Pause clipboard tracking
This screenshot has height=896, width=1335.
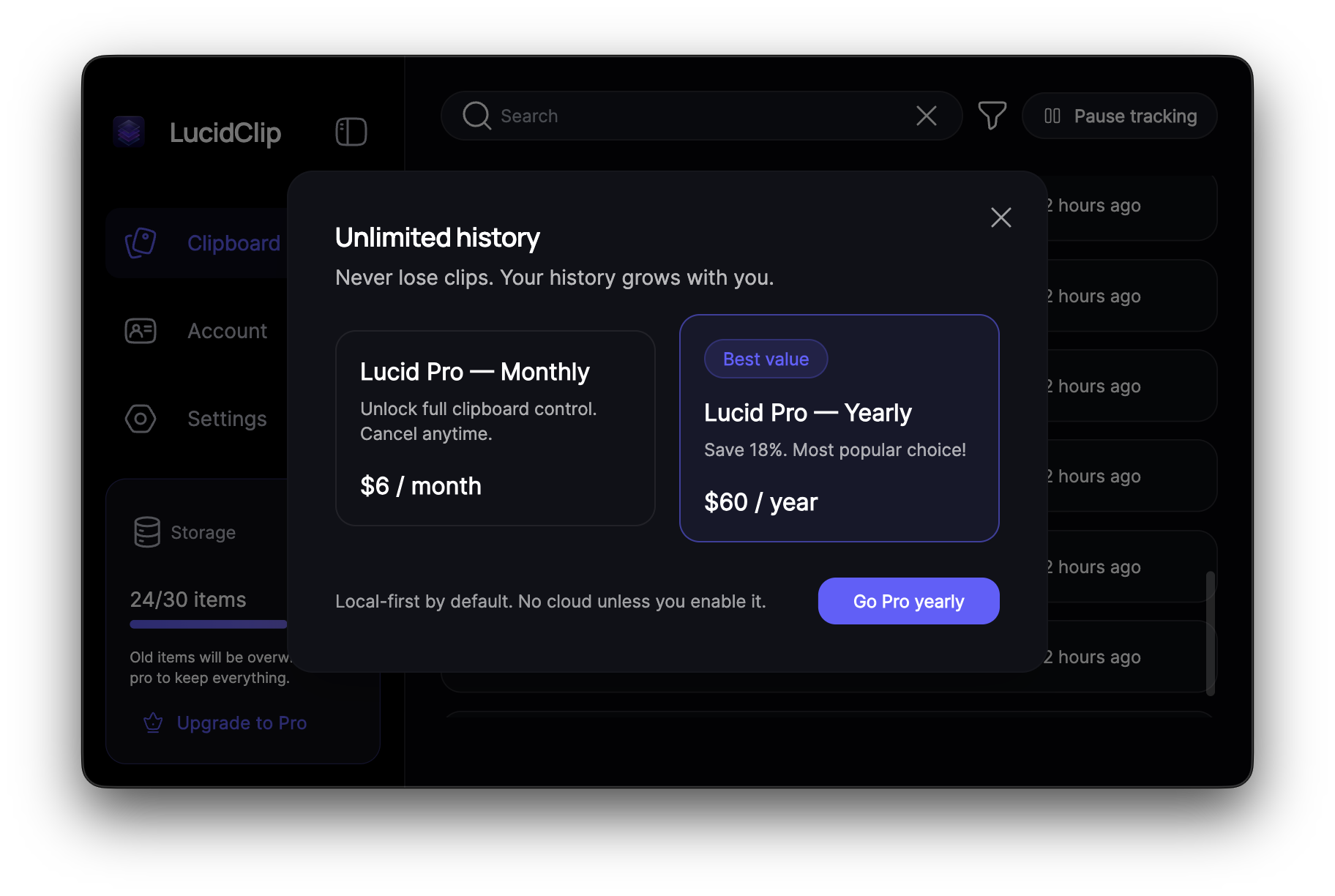click(x=1119, y=116)
